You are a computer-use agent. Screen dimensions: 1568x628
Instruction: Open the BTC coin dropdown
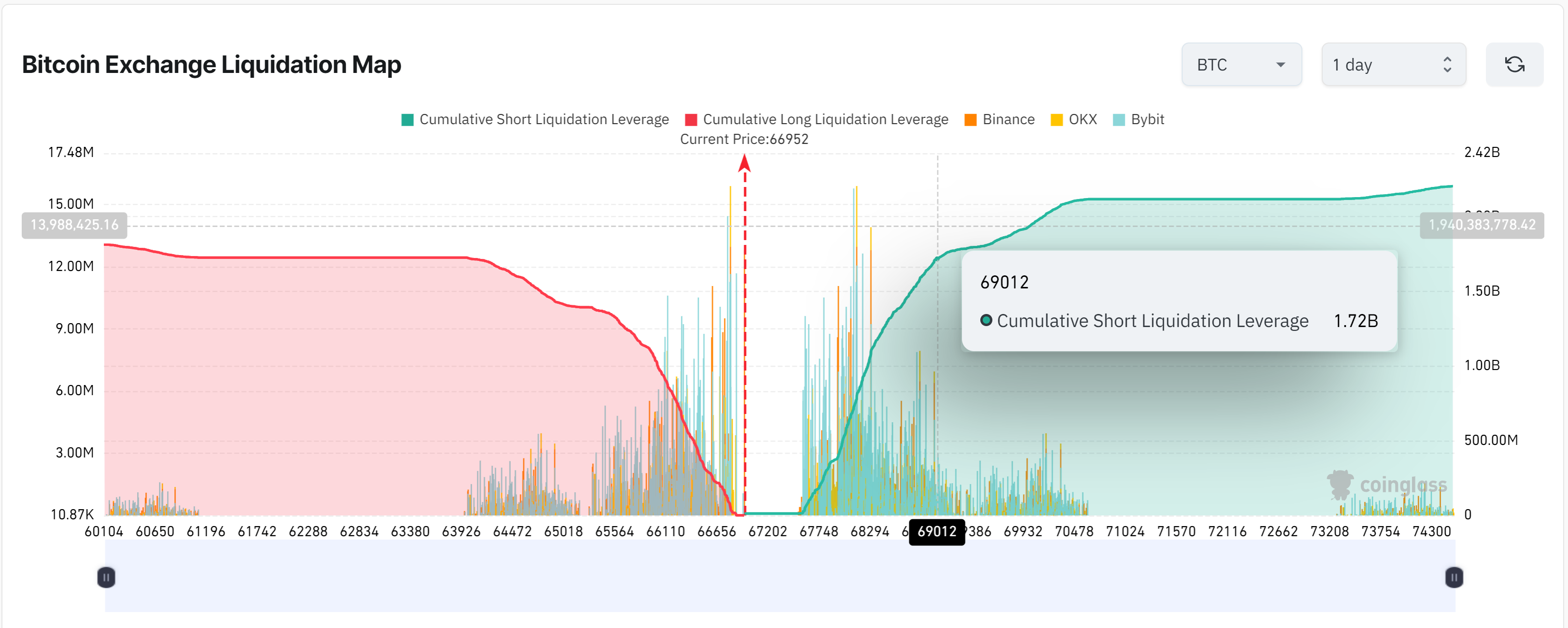(1241, 65)
